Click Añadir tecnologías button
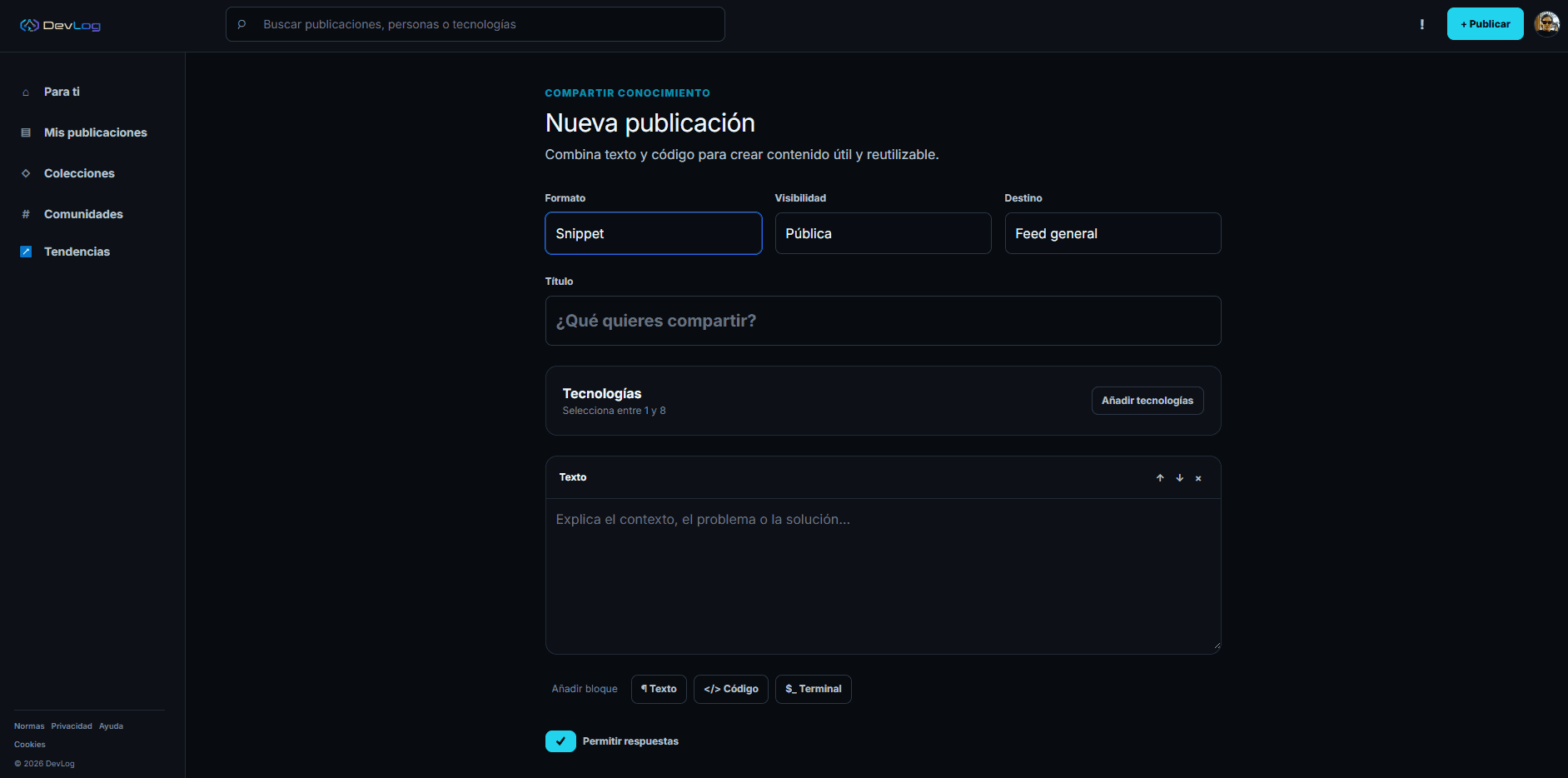1568x778 pixels. 1147,401
